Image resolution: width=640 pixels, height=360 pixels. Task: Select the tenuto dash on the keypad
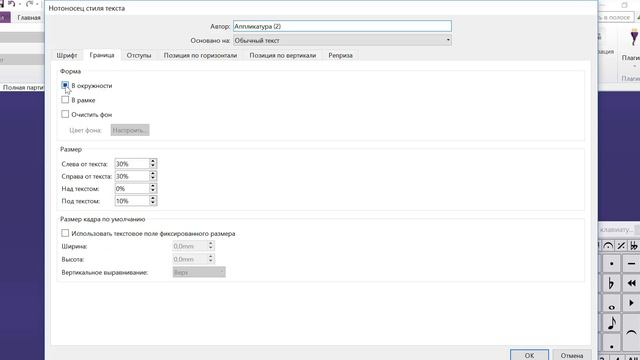(x=631, y=264)
